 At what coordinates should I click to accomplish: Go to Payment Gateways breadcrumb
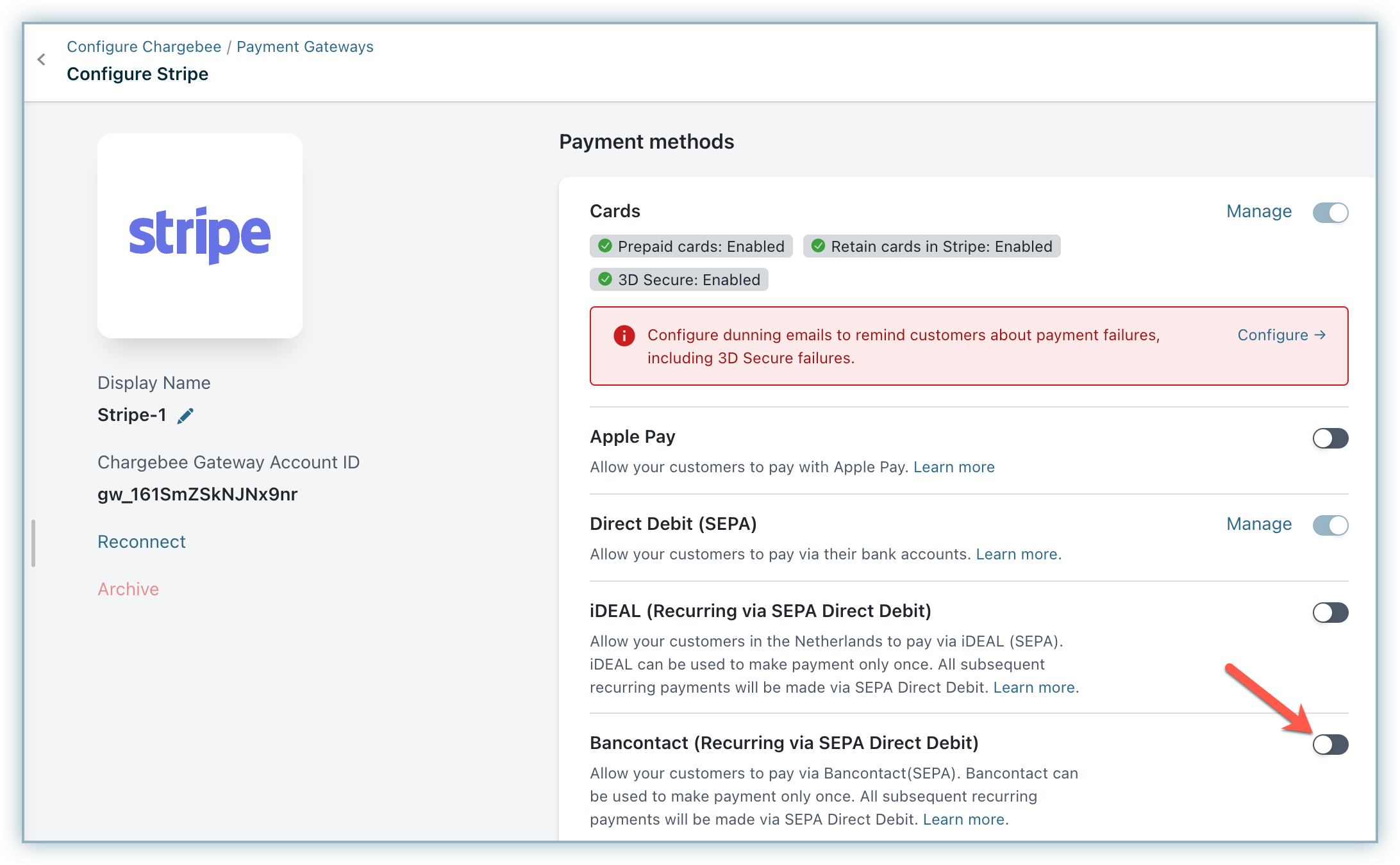[304, 47]
